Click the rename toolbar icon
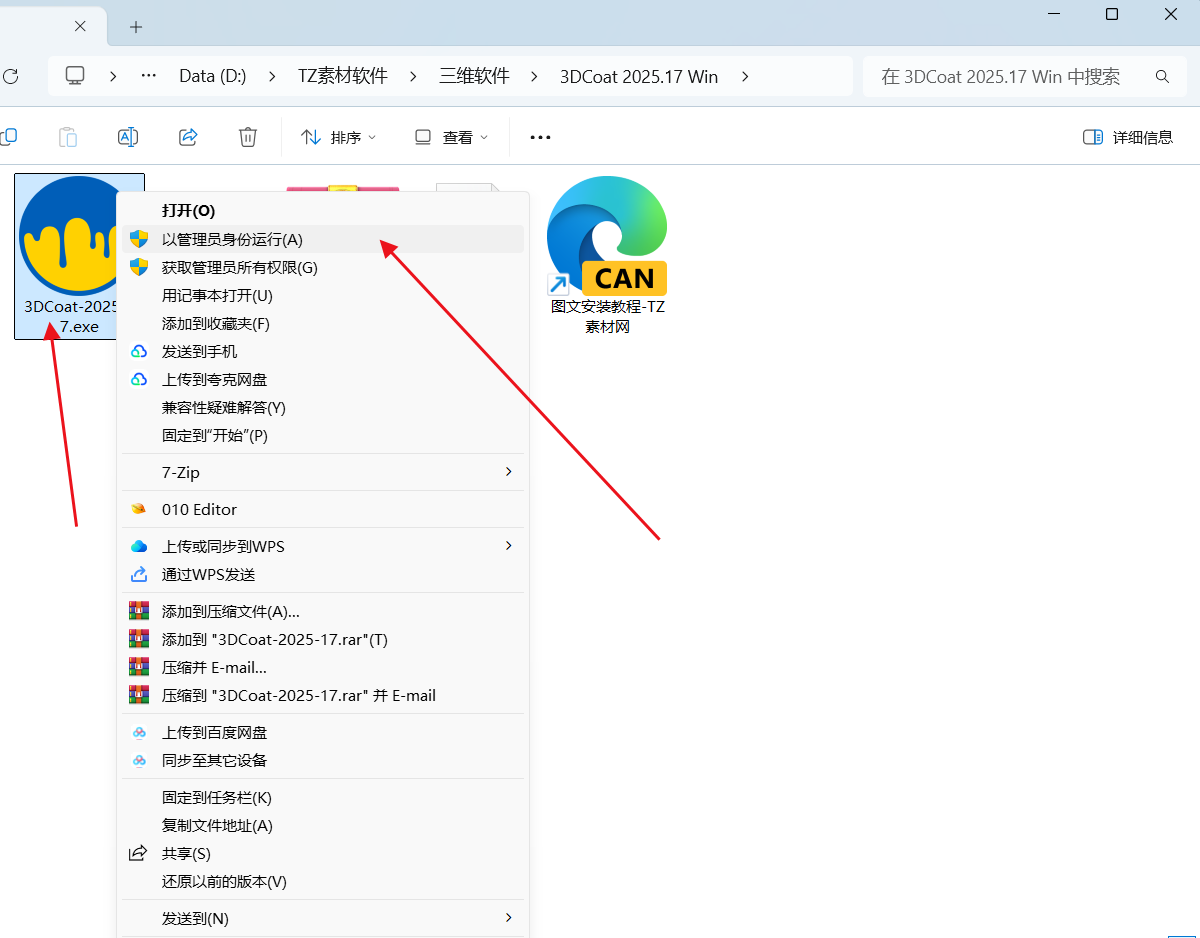Screen dimensions: 1200x938 coord(128,137)
